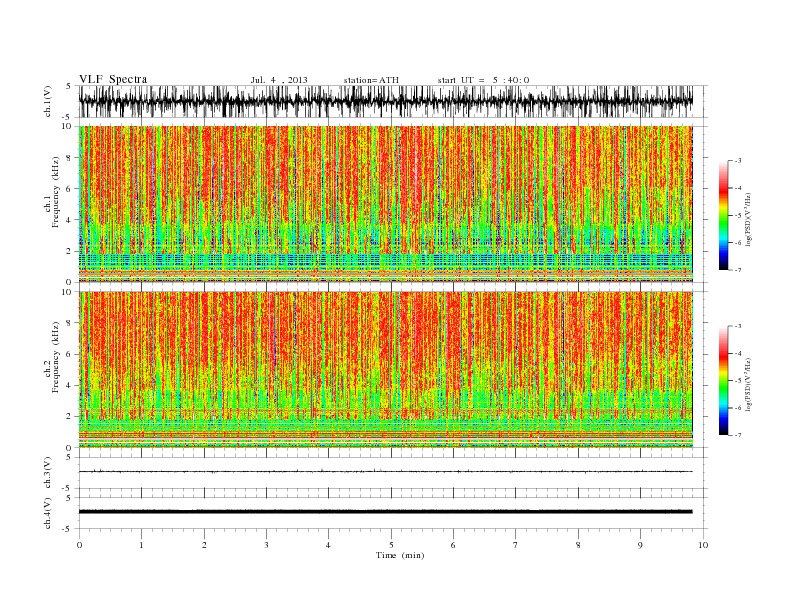The height and width of the screenshot is (612, 792).
Task: Click the '-7' tick on lower colorbar
Action: [x=737, y=435]
